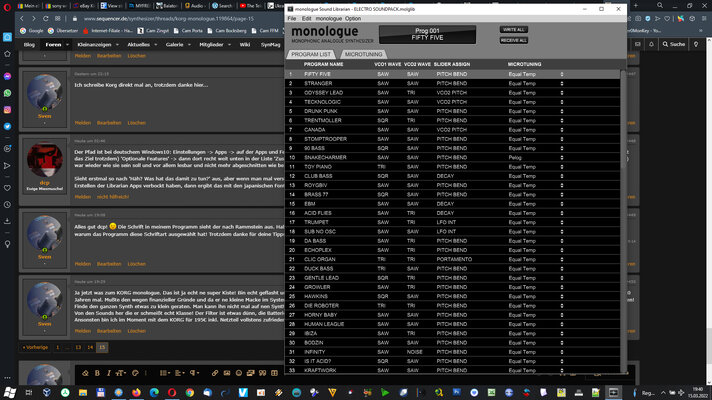
Task: Open the Wiki nav link
Action: point(245,44)
